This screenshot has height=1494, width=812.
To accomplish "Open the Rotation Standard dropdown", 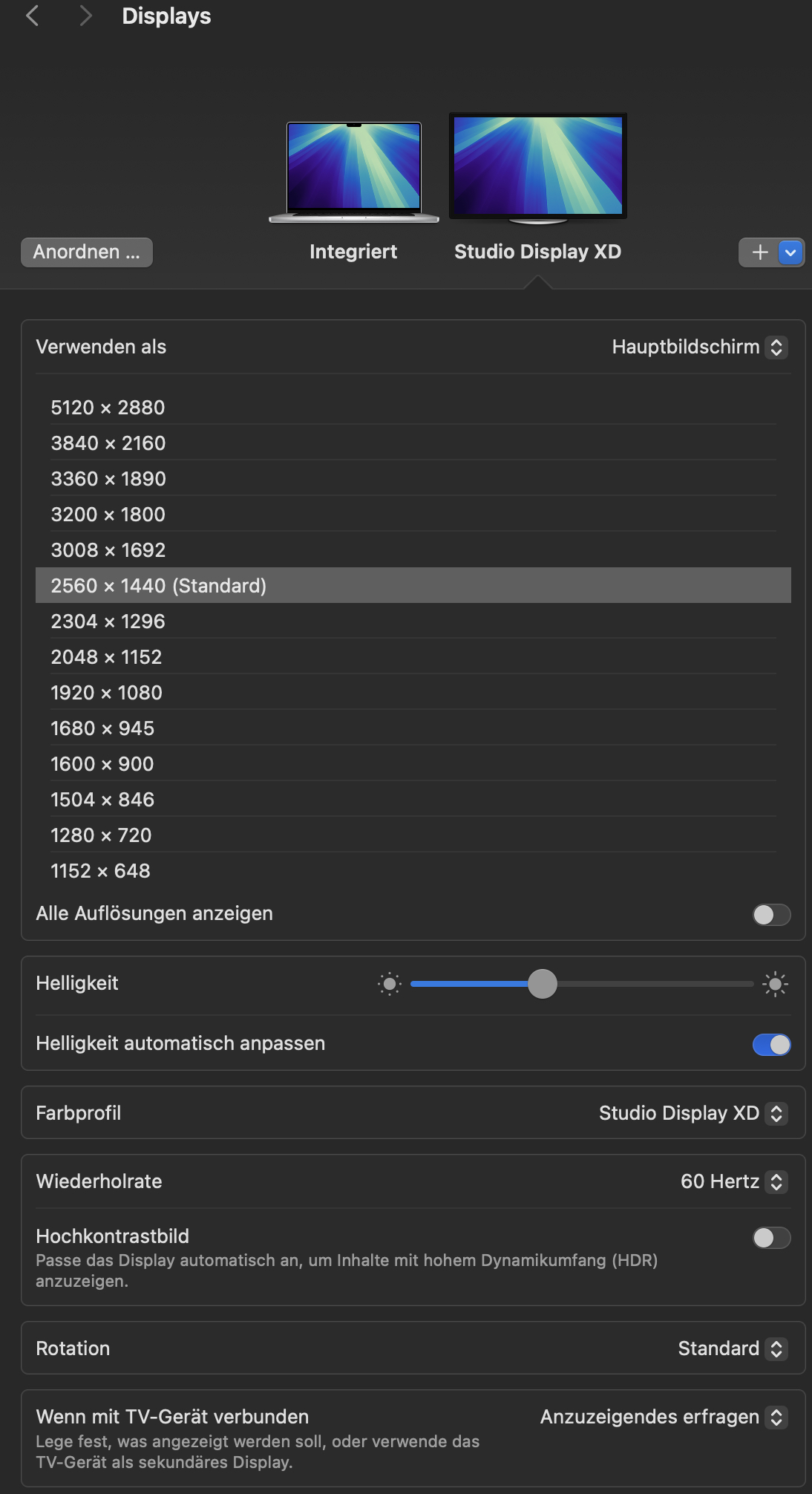I will (731, 1348).
